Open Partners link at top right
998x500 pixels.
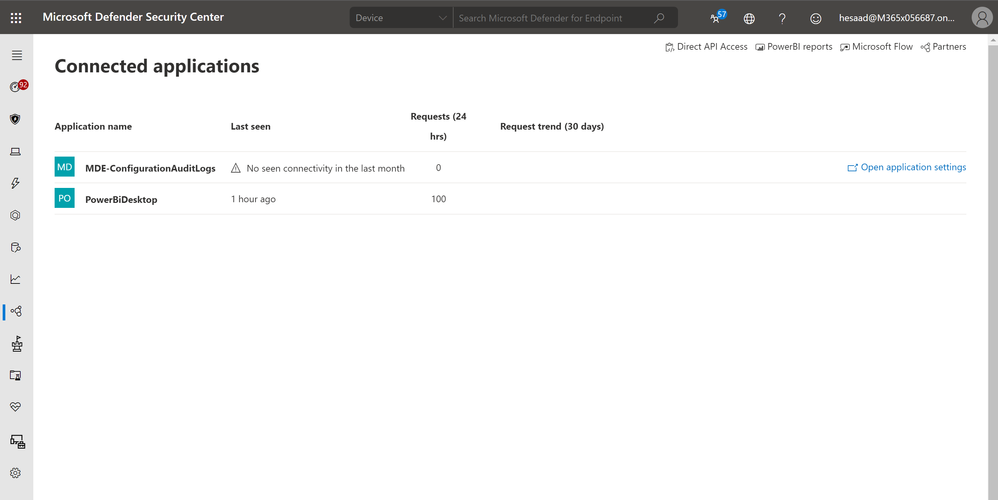[x=943, y=46]
